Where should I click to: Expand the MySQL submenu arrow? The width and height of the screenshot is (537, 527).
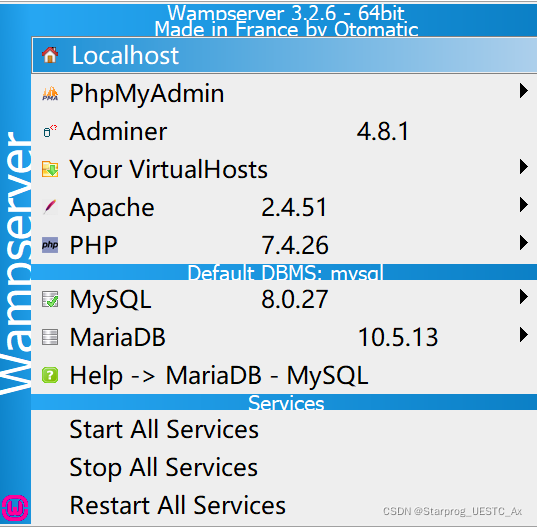(523, 297)
